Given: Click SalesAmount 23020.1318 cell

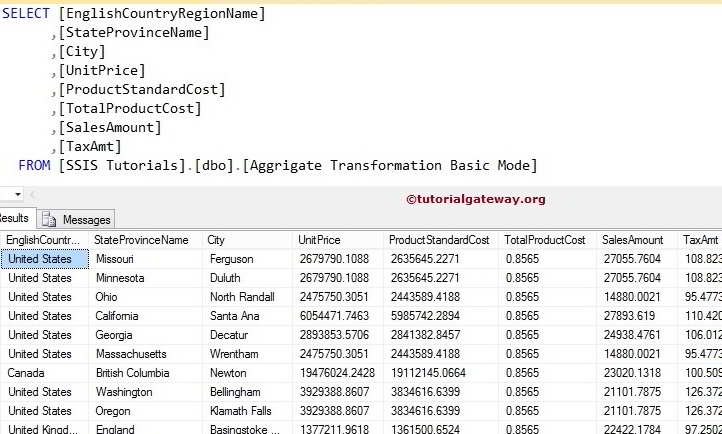Looking at the screenshot, I should 637,373.
